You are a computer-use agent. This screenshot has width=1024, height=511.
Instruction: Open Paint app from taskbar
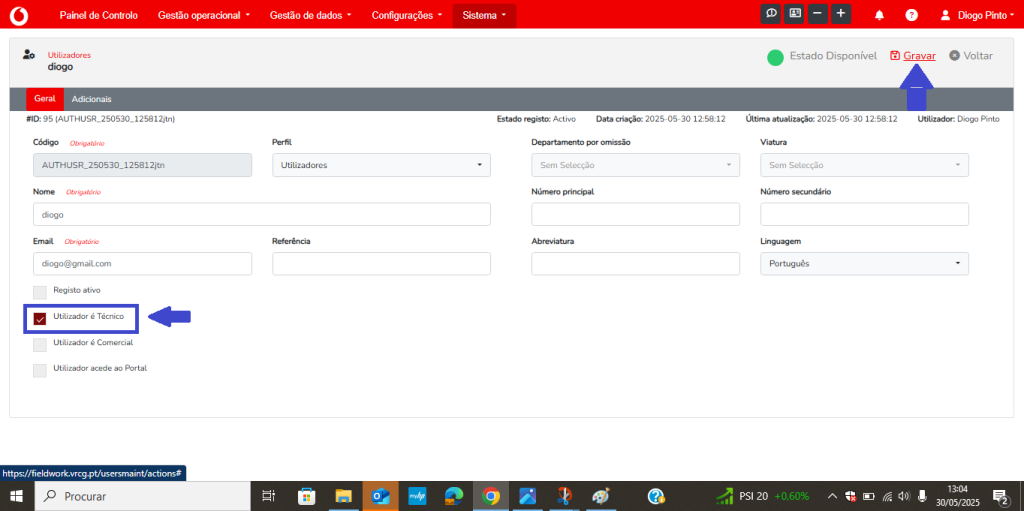tap(600, 497)
